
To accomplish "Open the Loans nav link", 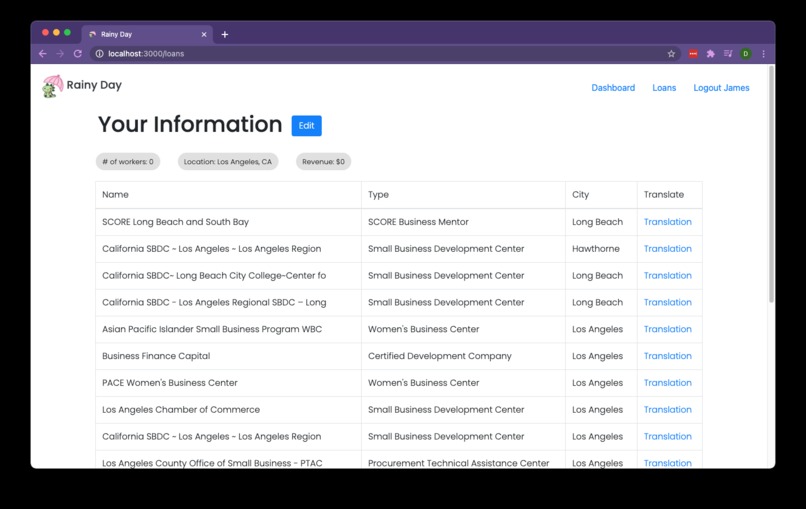I will [x=664, y=88].
